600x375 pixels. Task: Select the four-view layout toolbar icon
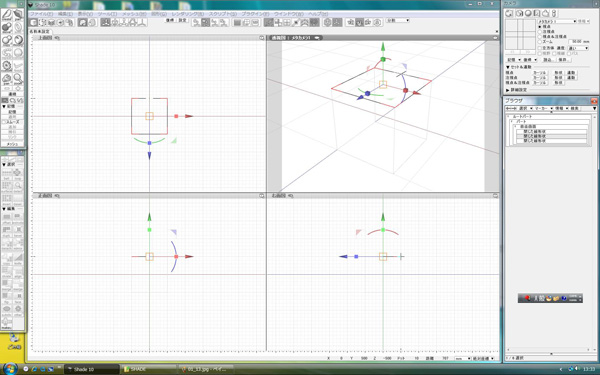[x=286, y=23]
